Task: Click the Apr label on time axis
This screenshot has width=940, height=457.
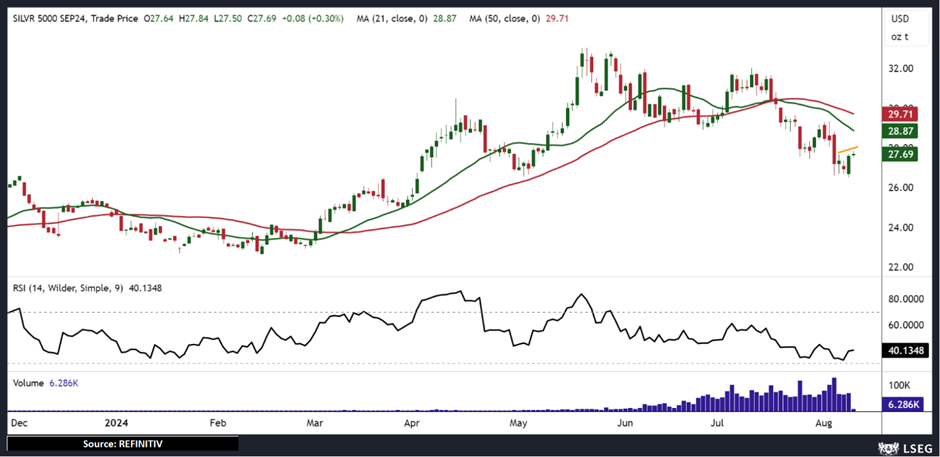Action: [x=414, y=424]
